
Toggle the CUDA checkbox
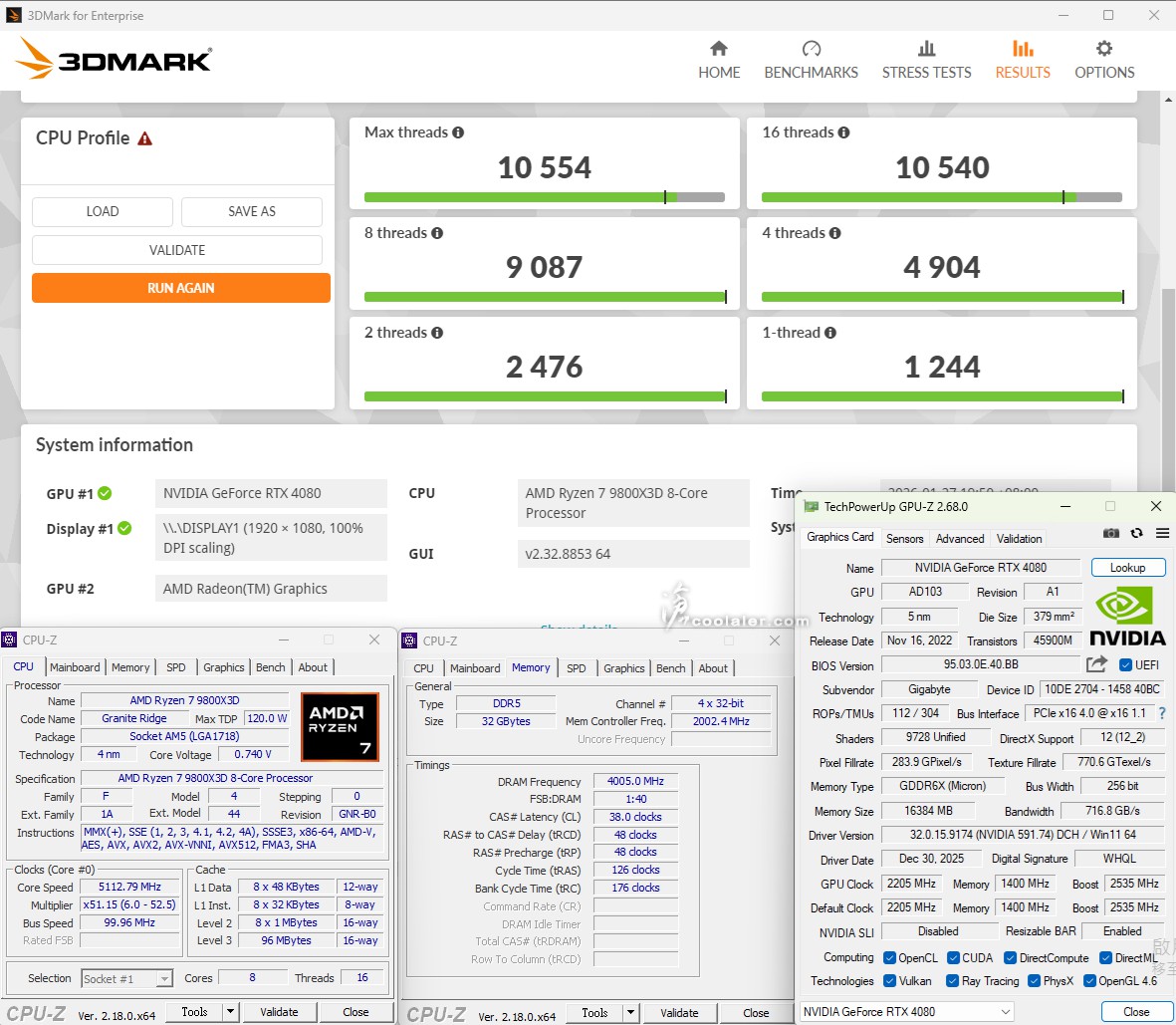pyautogui.click(x=953, y=958)
